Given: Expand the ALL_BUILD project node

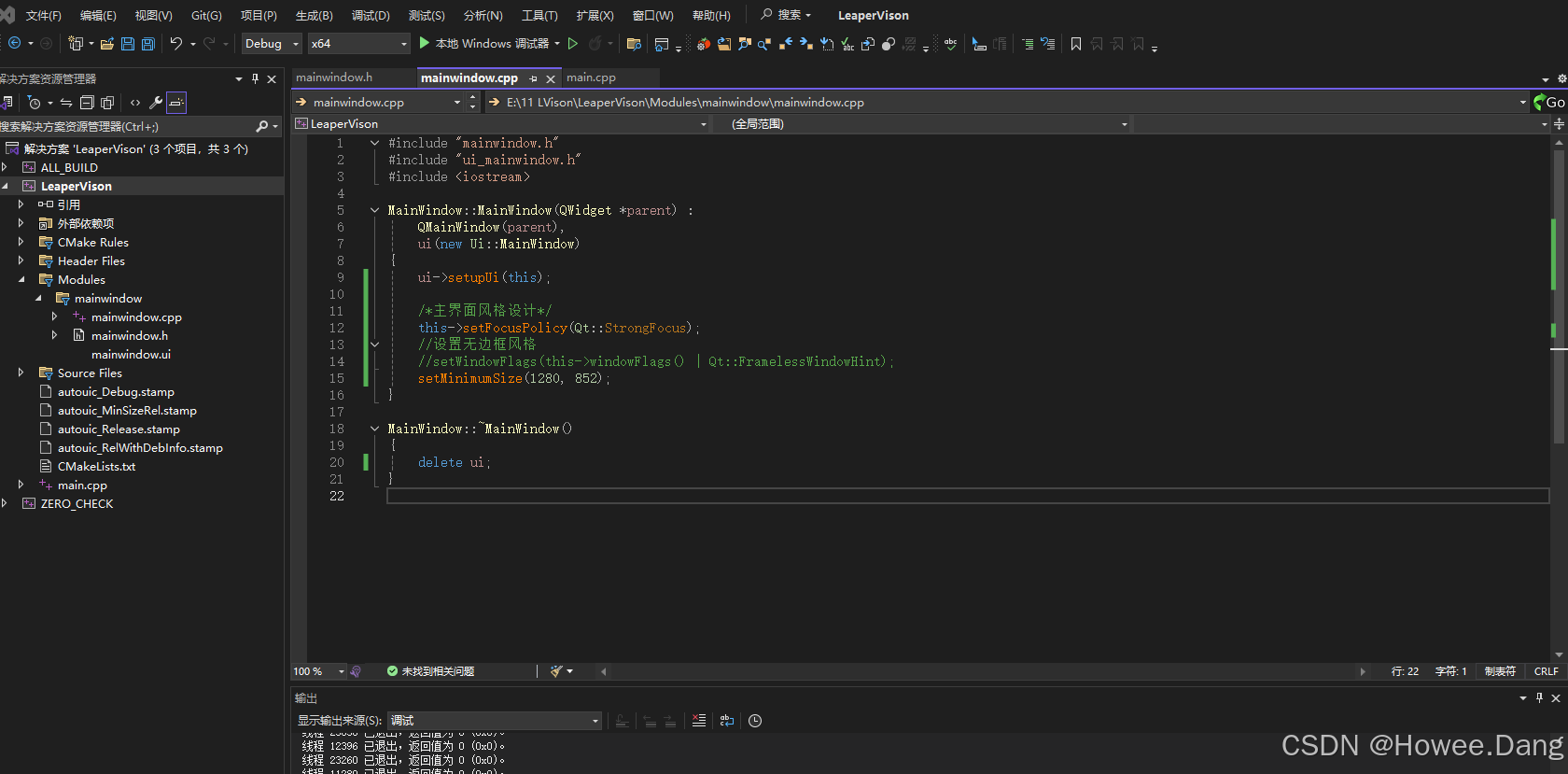Looking at the screenshot, I should tap(5, 167).
